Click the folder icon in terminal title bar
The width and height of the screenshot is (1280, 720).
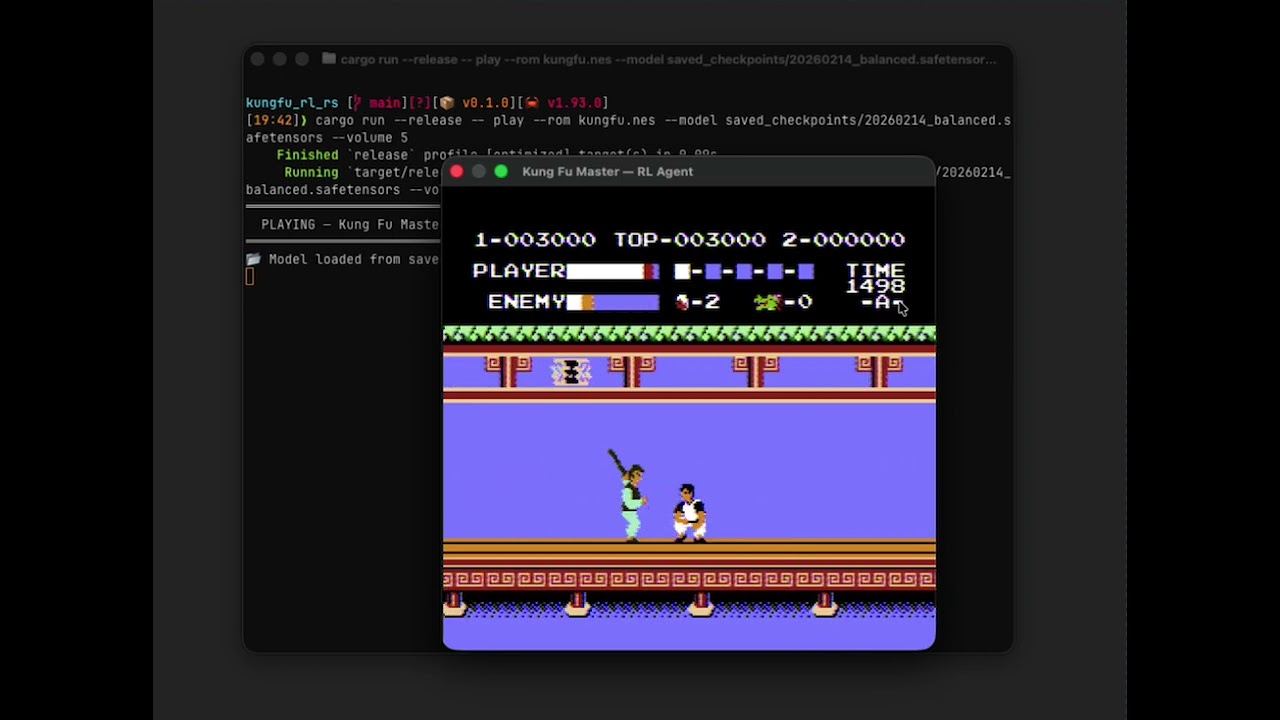point(328,59)
